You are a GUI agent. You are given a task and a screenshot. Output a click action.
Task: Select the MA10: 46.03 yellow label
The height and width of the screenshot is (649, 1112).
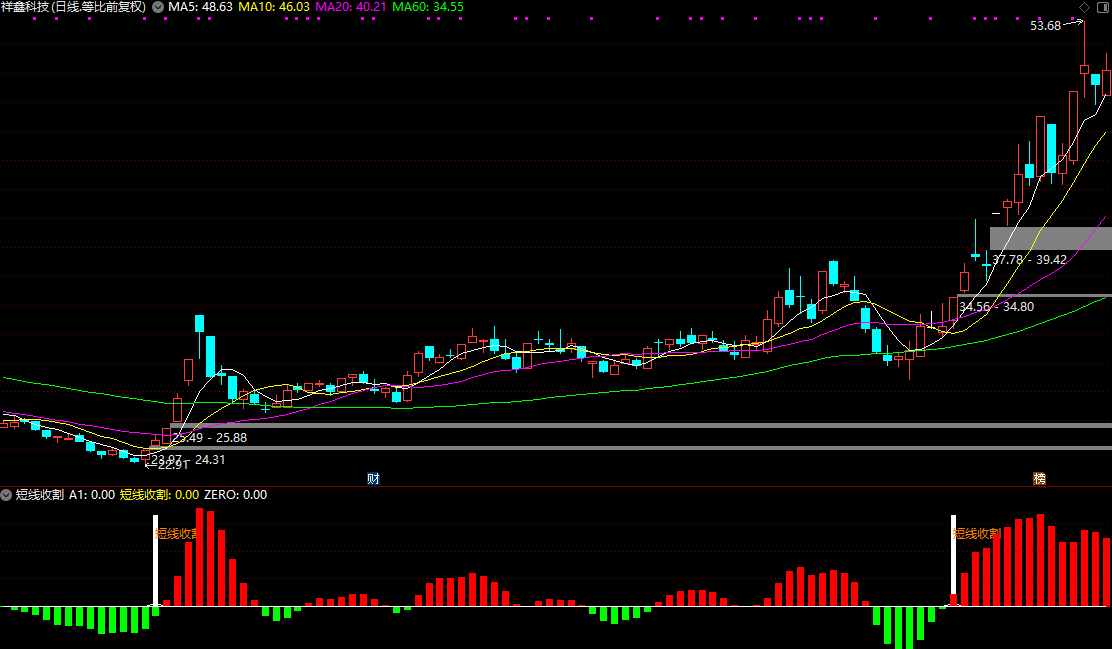[x=274, y=7]
